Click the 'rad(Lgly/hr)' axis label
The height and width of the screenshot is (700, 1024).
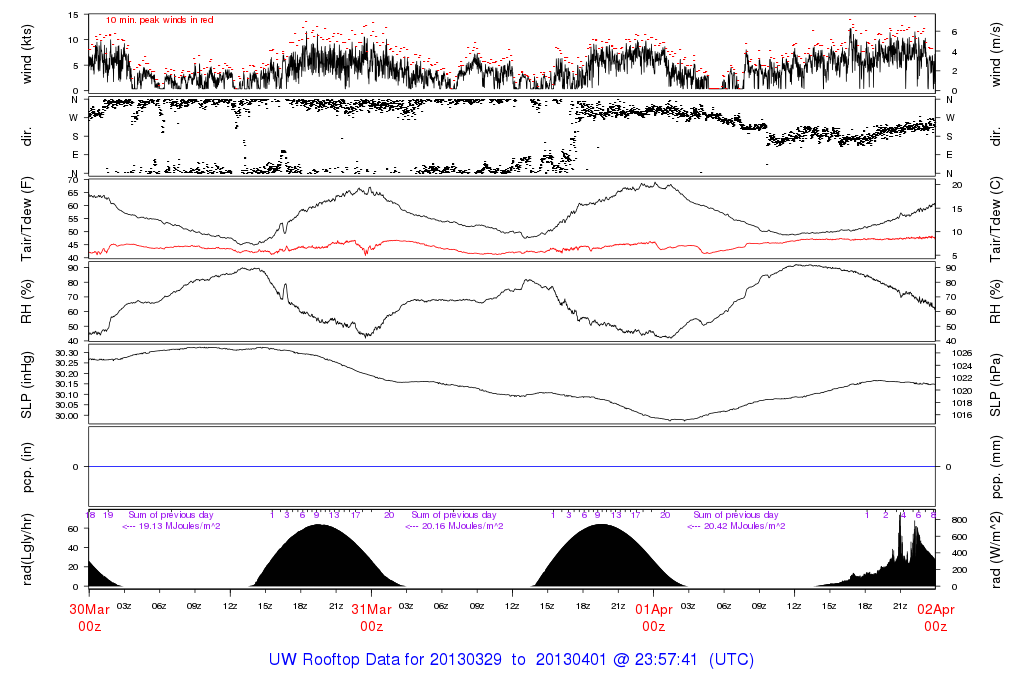point(28,549)
